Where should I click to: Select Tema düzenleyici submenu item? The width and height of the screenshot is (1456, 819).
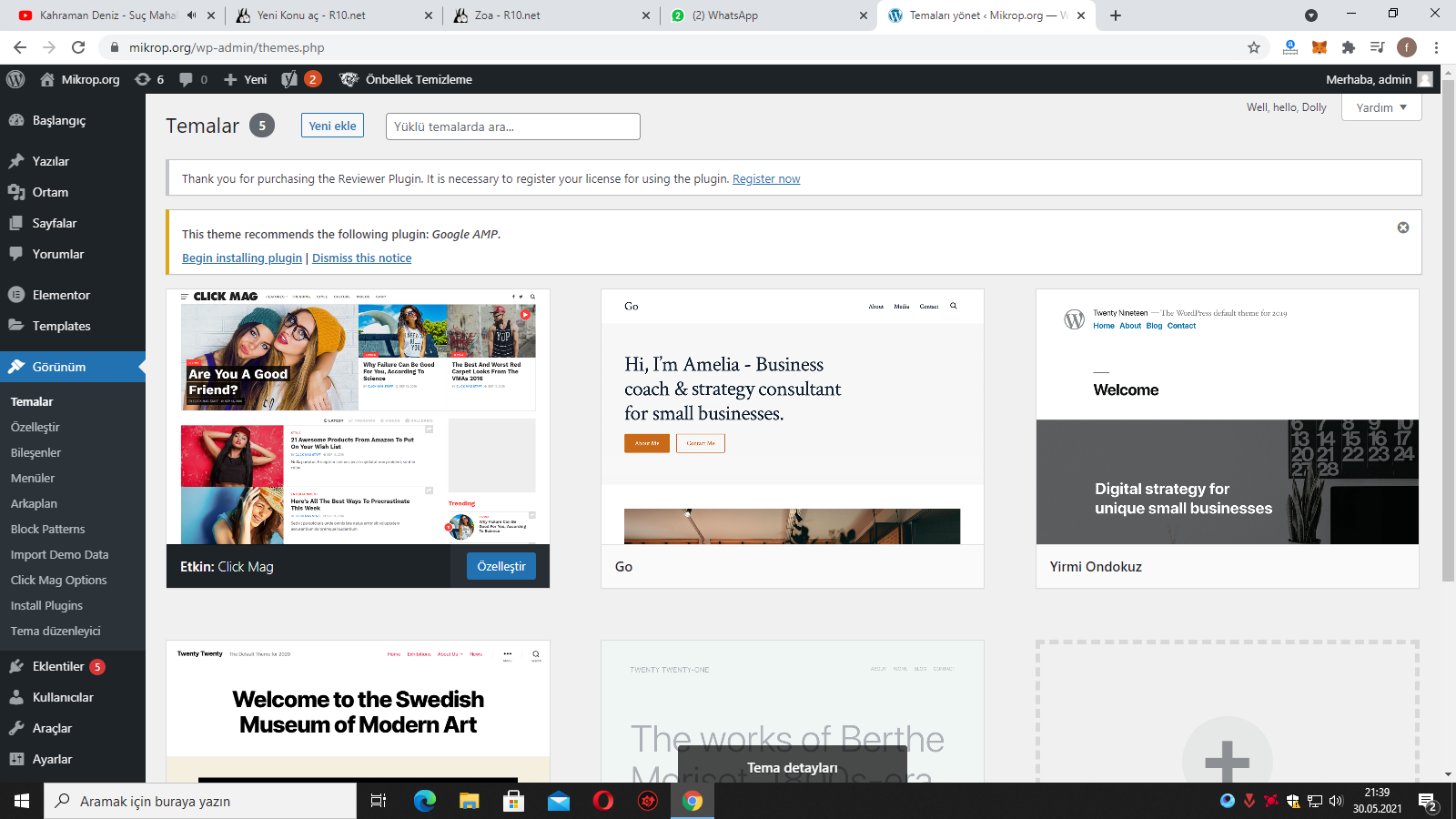point(56,631)
